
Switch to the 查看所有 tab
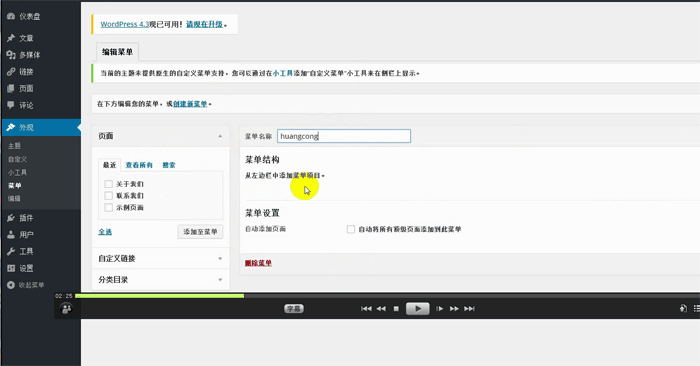139,165
